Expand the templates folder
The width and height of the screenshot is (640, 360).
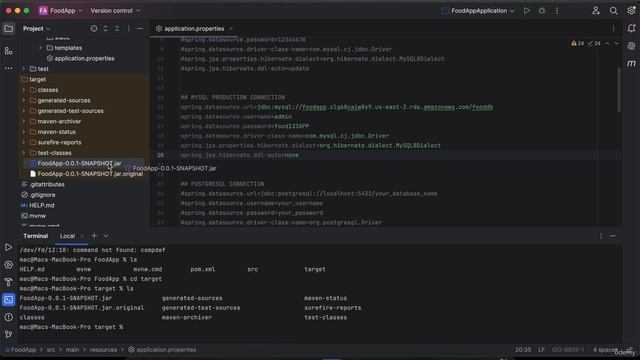(40, 48)
